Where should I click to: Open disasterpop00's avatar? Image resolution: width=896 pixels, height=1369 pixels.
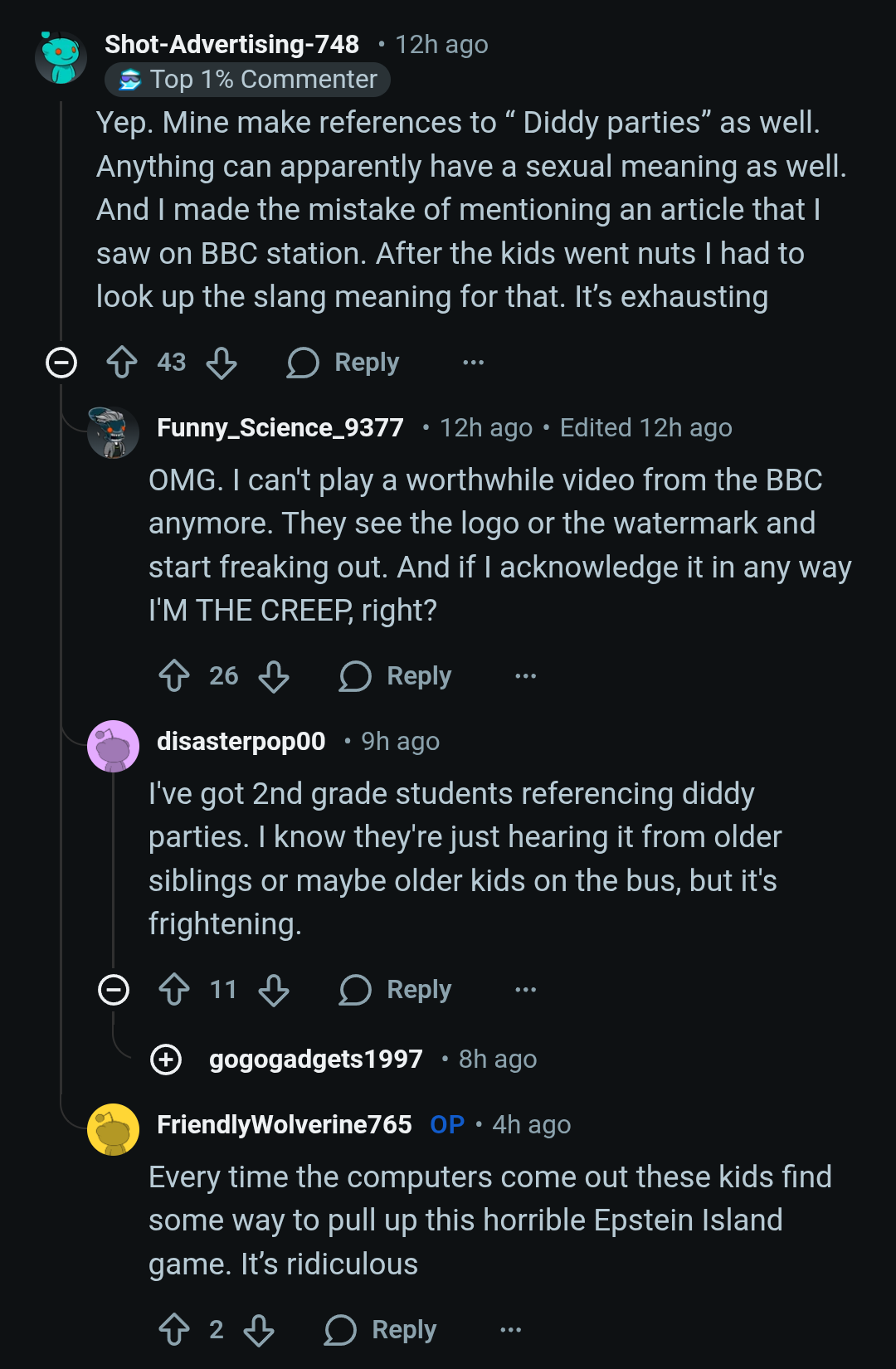[114, 746]
